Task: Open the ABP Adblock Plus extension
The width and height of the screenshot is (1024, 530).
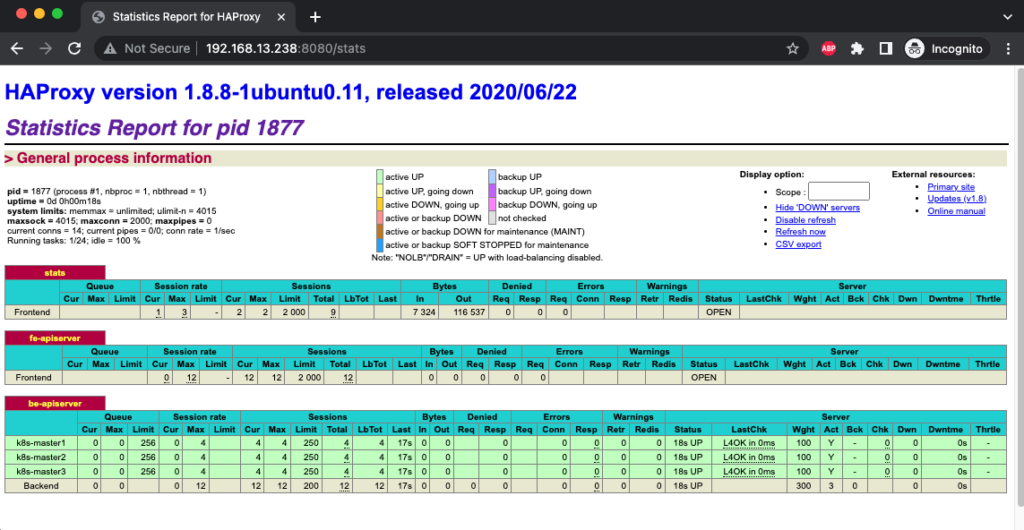Action: (828, 48)
